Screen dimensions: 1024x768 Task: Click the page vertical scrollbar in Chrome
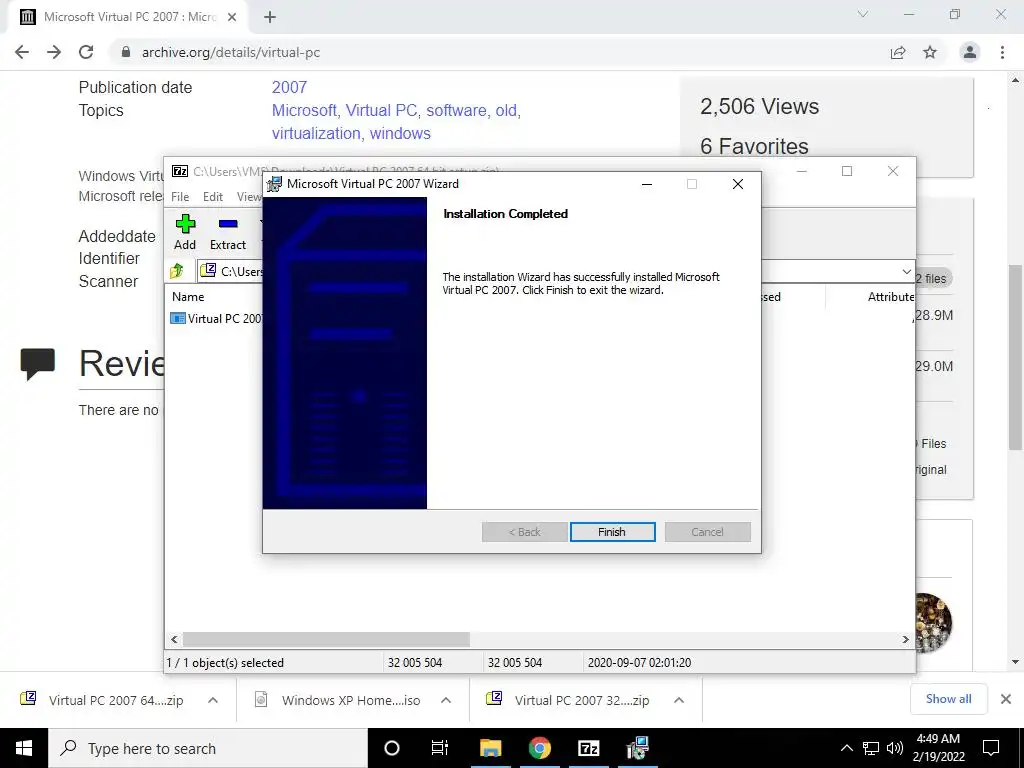pos(1015,357)
